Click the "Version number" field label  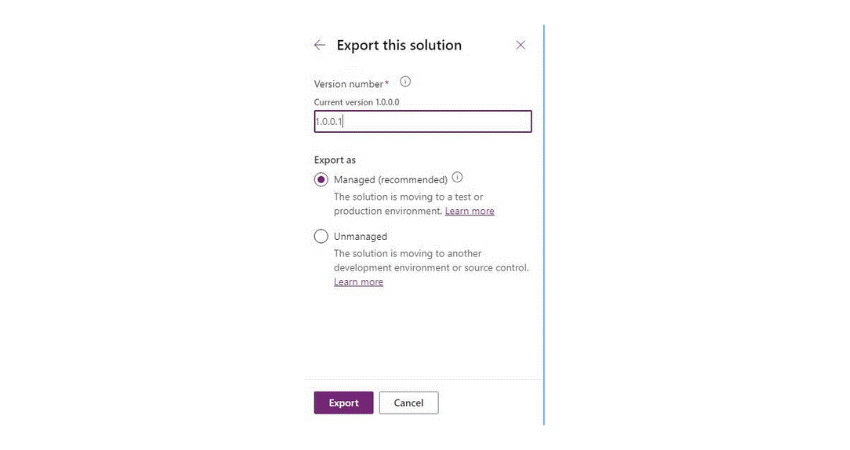tap(350, 84)
